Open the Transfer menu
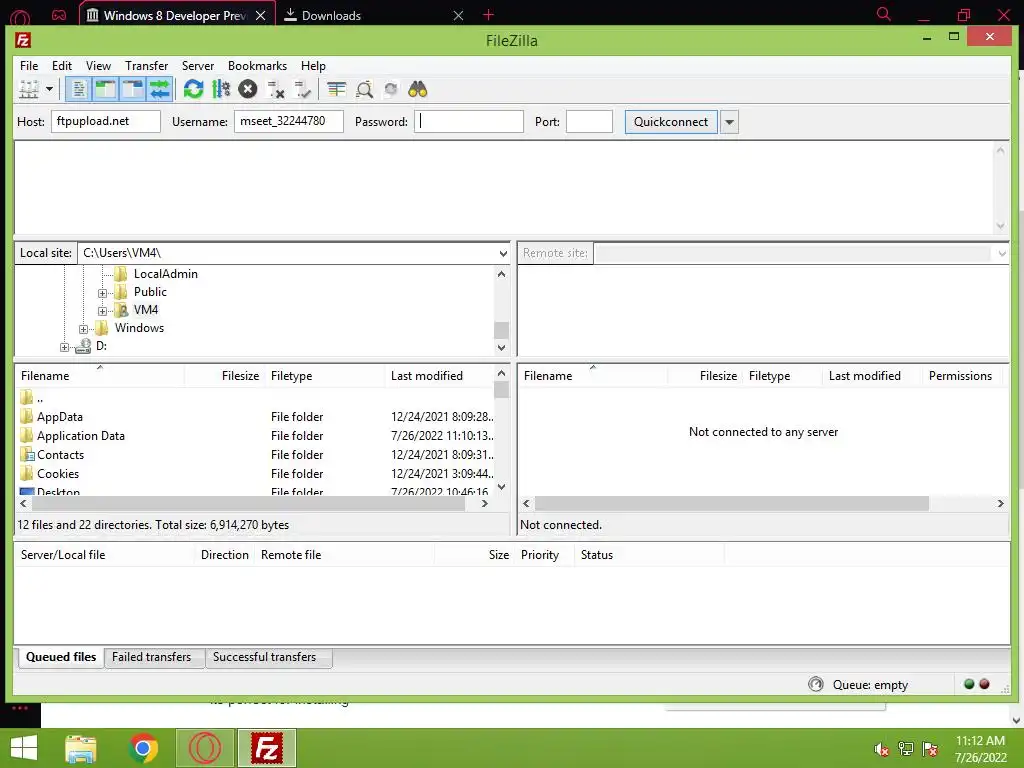 [146, 66]
